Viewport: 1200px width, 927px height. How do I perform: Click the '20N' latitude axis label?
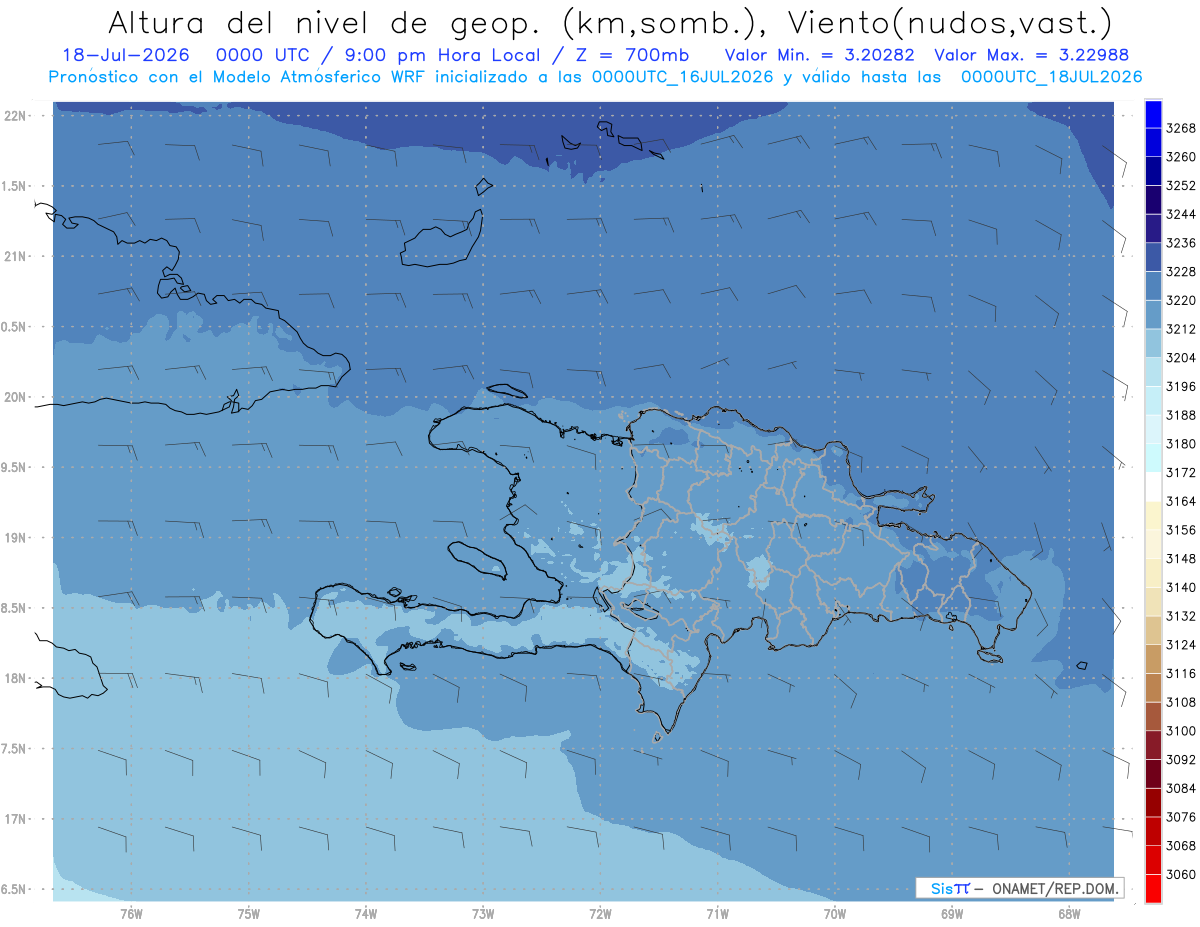tap(17, 397)
